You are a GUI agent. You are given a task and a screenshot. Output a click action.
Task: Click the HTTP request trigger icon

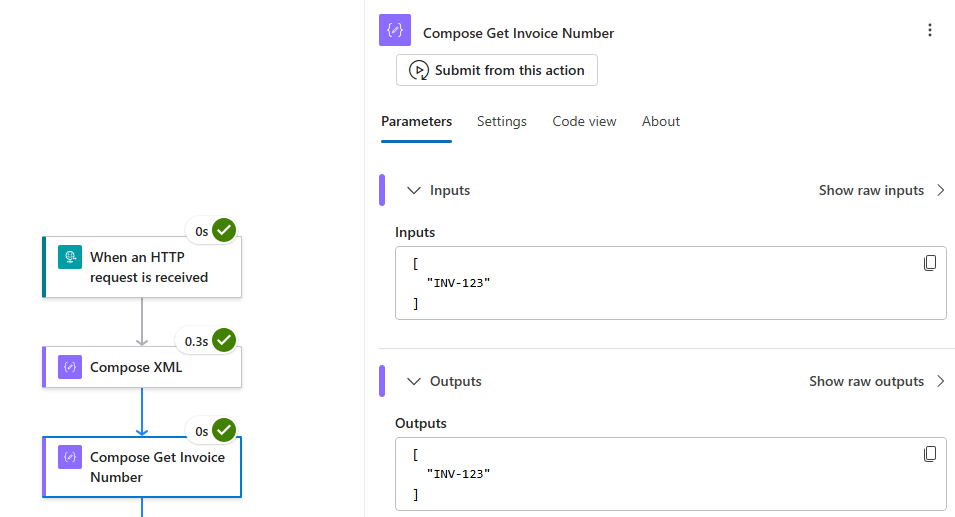coord(69,257)
